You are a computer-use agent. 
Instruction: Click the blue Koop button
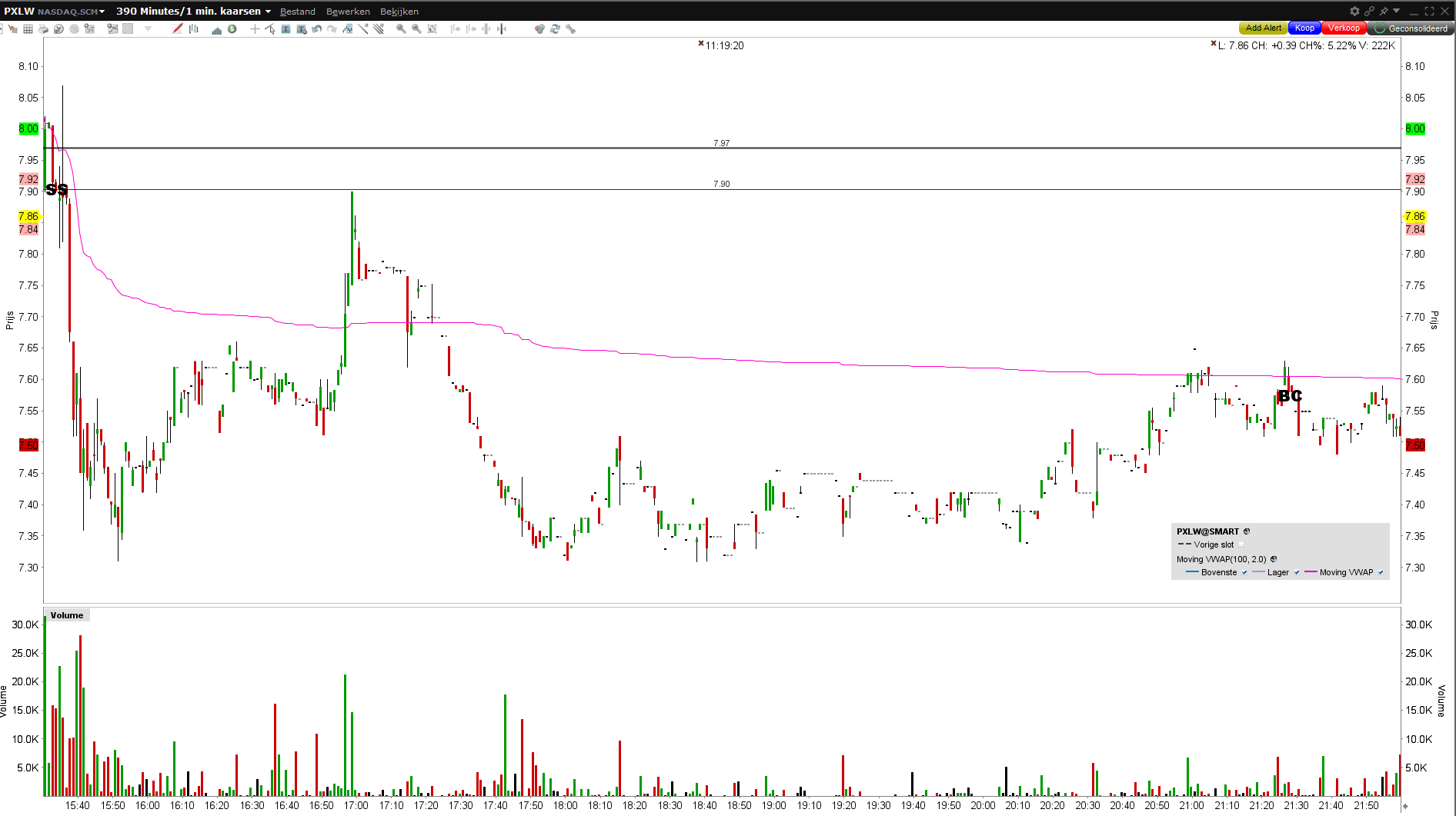pos(1304,28)
